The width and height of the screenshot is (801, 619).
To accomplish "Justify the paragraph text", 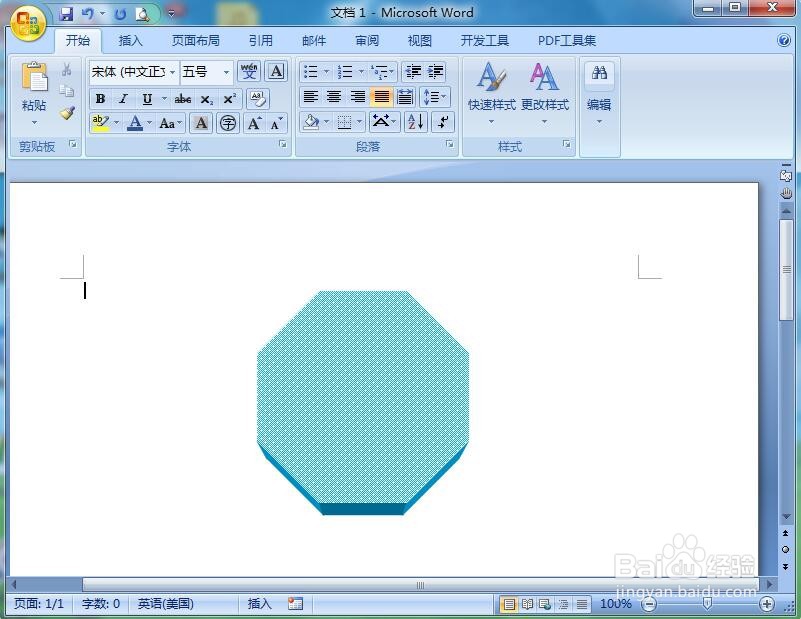I will coord(382,97).
